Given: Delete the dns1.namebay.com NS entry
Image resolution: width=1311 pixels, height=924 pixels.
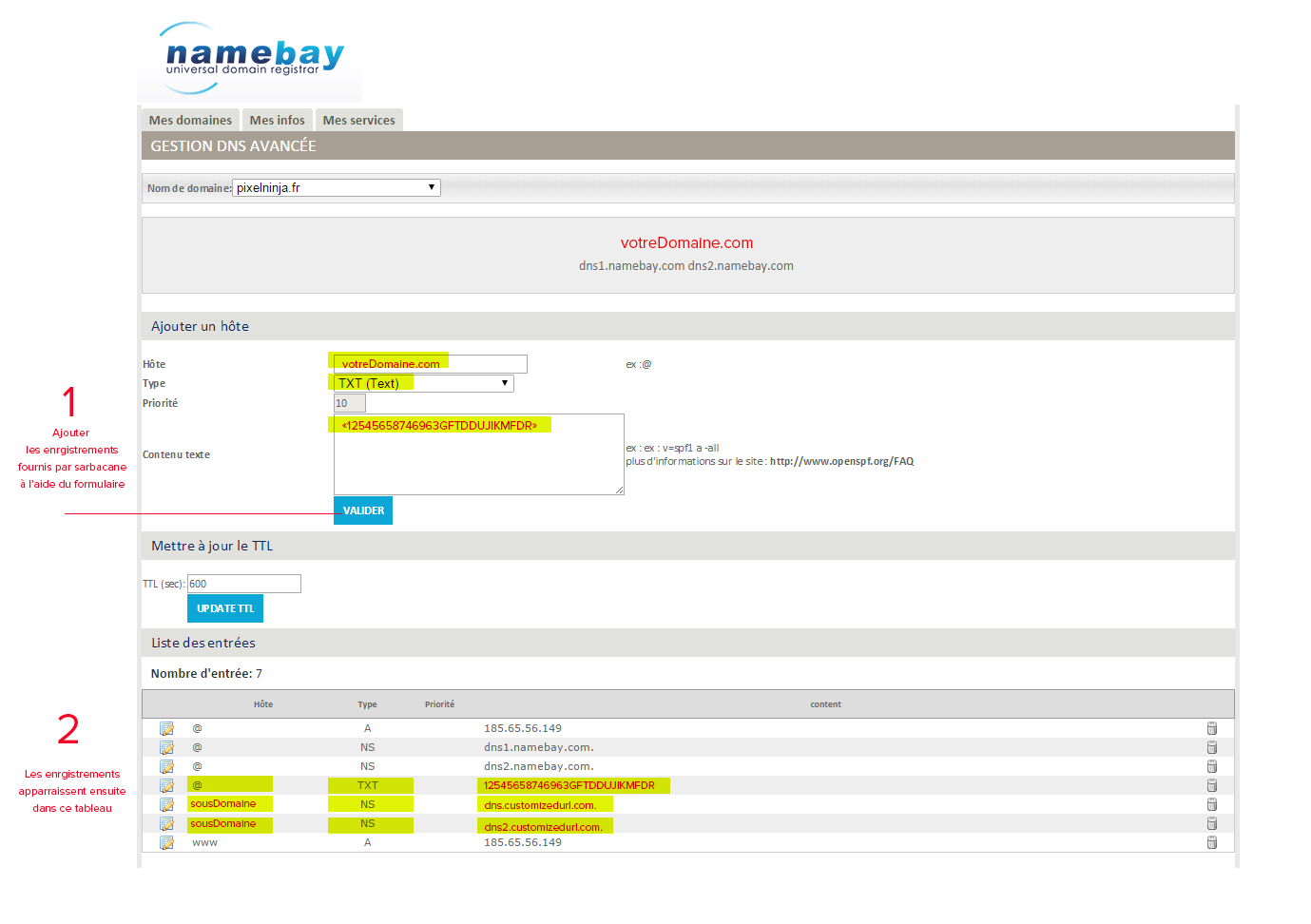Looking at the screenshot, I should (x=1212, y=748).
